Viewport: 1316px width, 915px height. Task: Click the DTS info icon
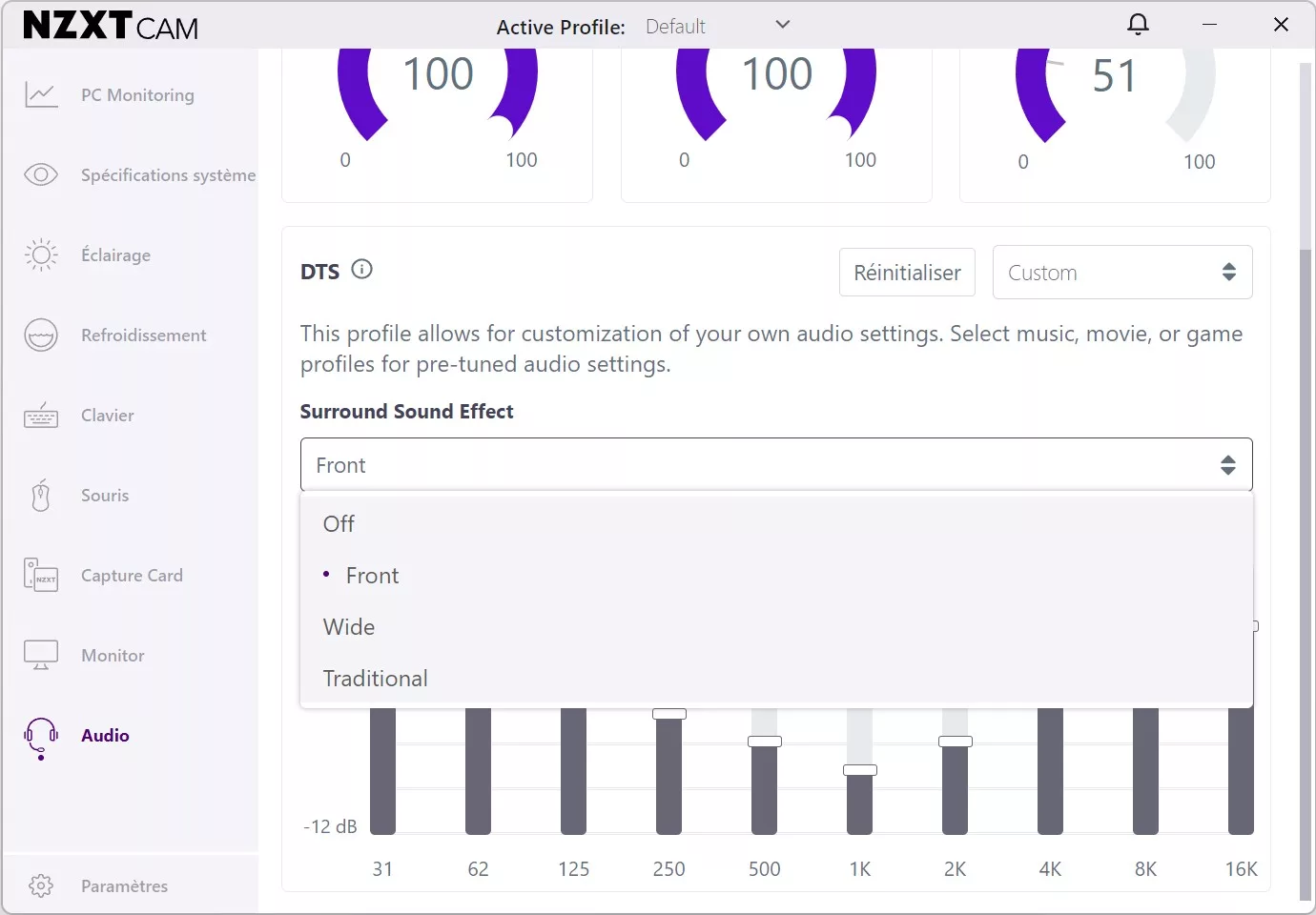tap(362, 270)
